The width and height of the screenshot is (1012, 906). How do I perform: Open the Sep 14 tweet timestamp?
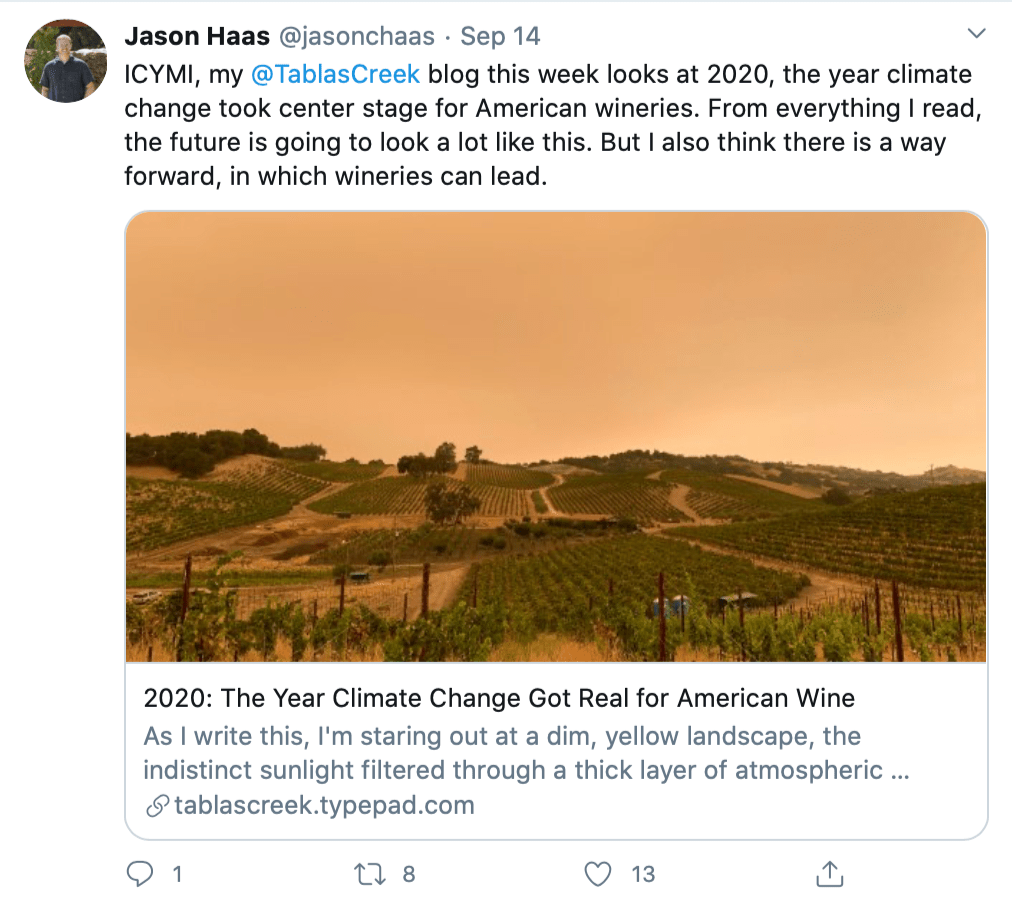click(499, 36)
